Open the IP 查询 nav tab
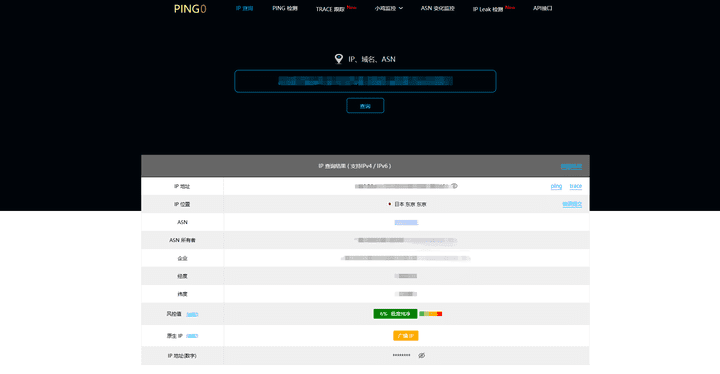Viewport: 720px width, 374px height. 244,8
